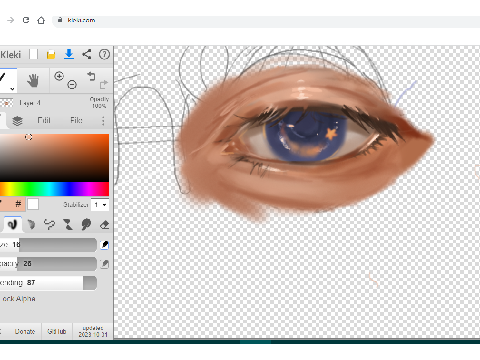Switch to the Edit tab
This screenshot has height=360, width=480.
[x=44, y=120]
